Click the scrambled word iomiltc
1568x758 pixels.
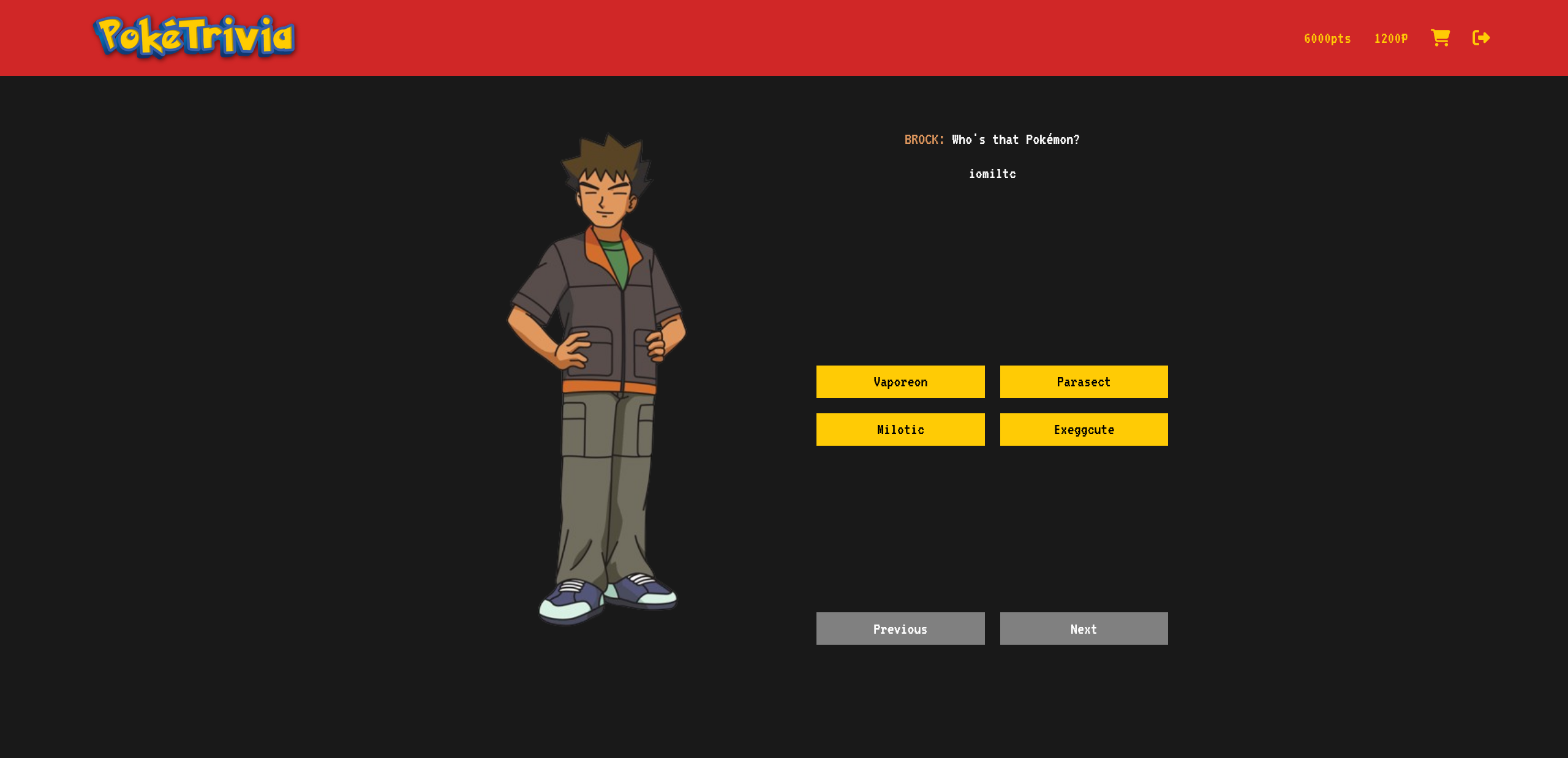992,174
